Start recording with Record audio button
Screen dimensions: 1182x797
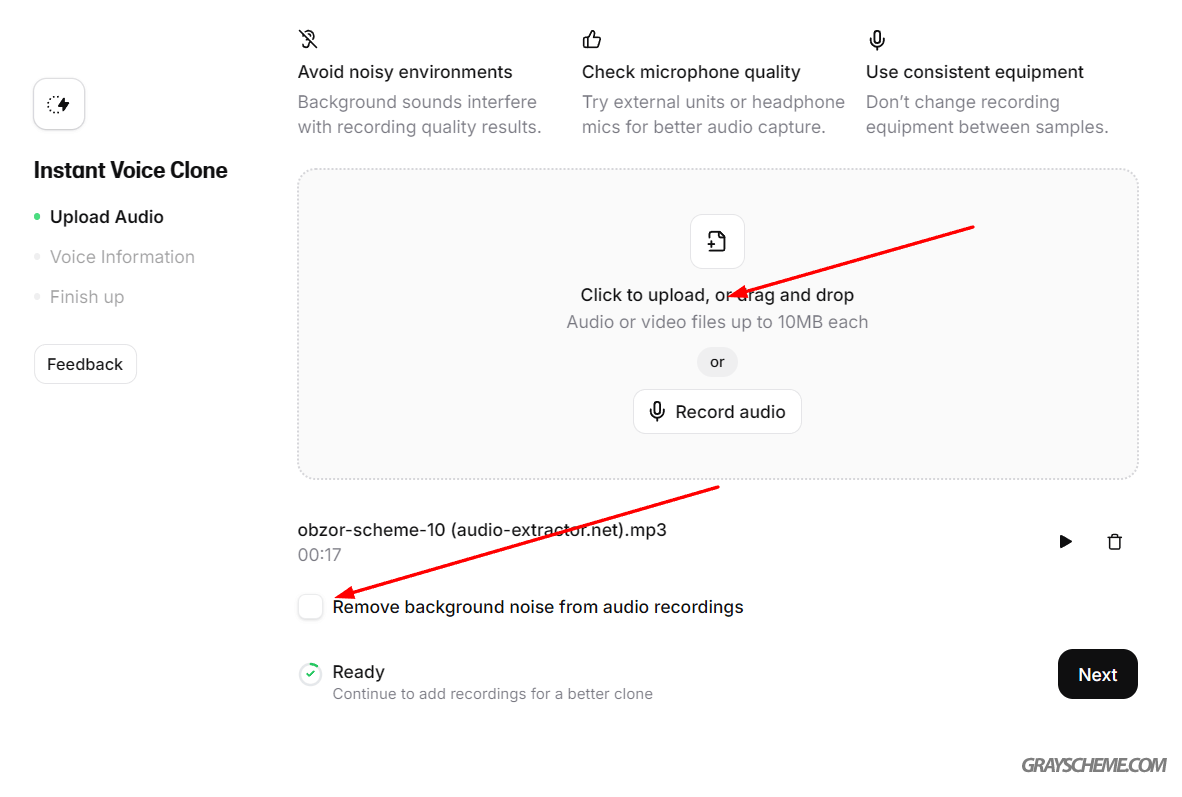717,412
